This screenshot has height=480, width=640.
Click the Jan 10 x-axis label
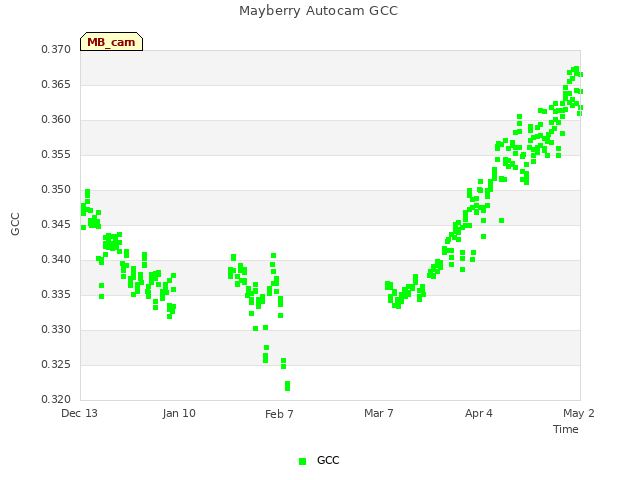click(x=179, y=413)
